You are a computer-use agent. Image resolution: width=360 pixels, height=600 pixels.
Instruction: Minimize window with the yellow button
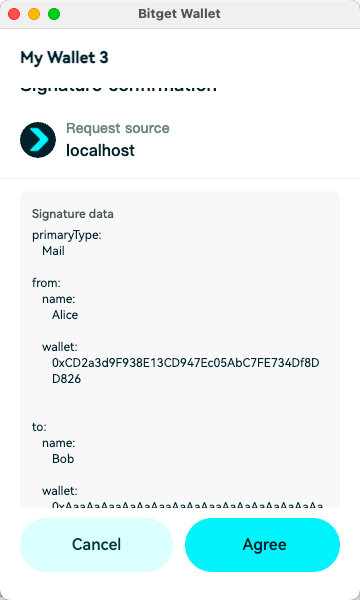coord(34,14)
